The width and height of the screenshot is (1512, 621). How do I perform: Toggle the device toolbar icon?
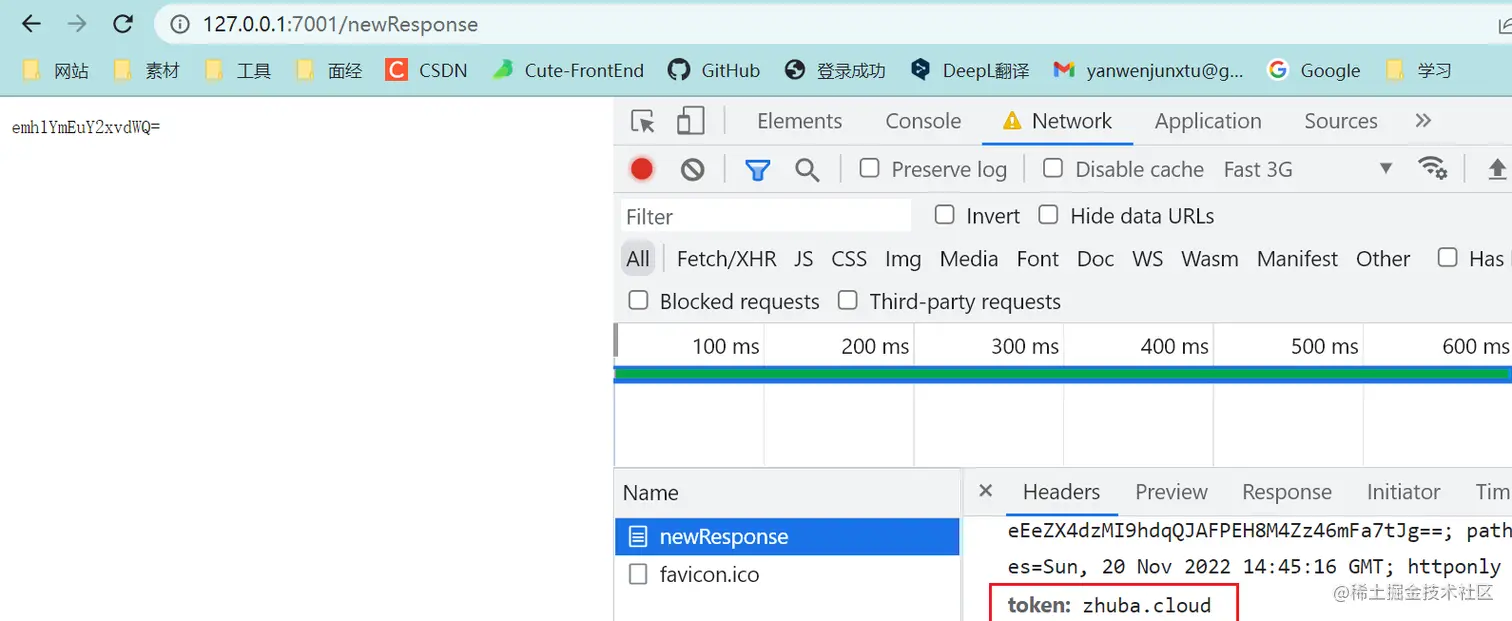690,121
